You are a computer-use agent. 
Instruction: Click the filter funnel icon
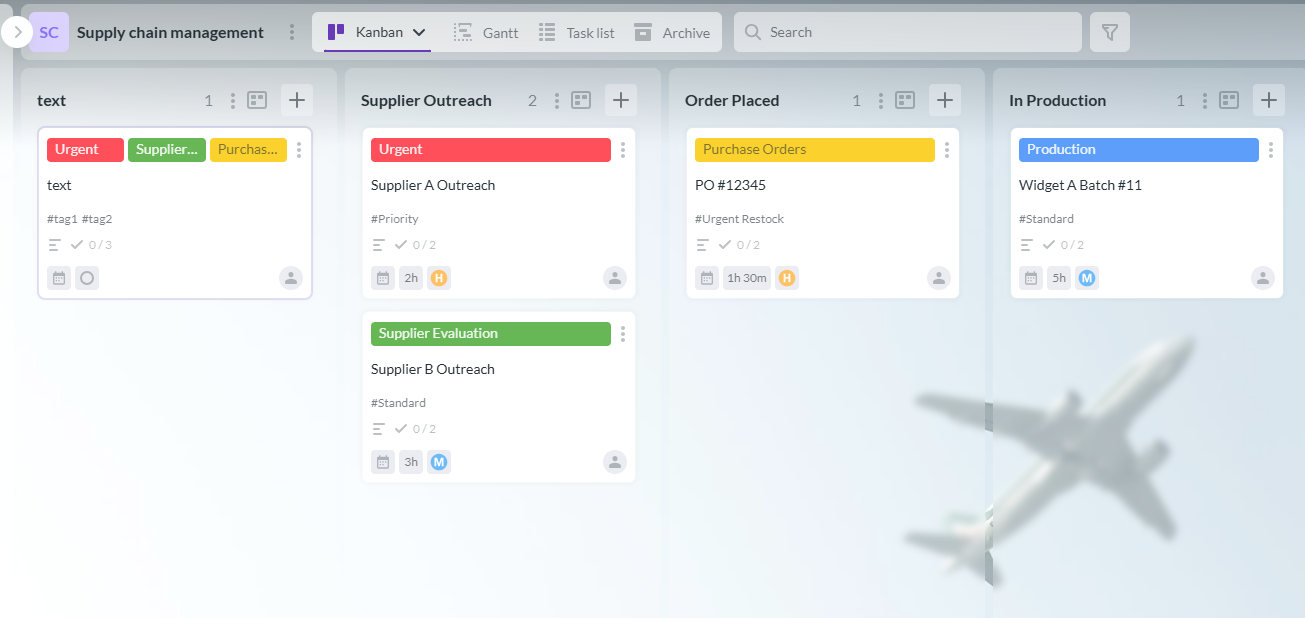click(x=1109, y=32)
